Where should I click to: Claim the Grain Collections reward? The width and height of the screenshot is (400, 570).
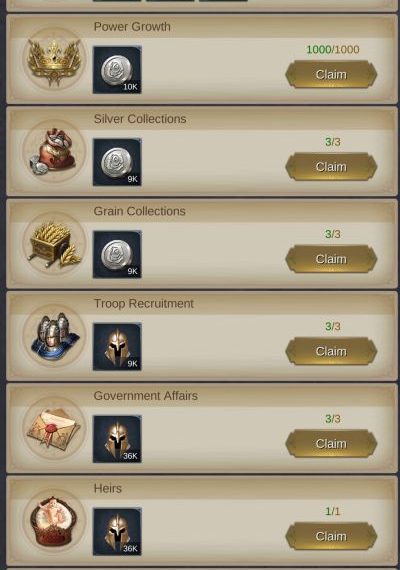point(331,259)
